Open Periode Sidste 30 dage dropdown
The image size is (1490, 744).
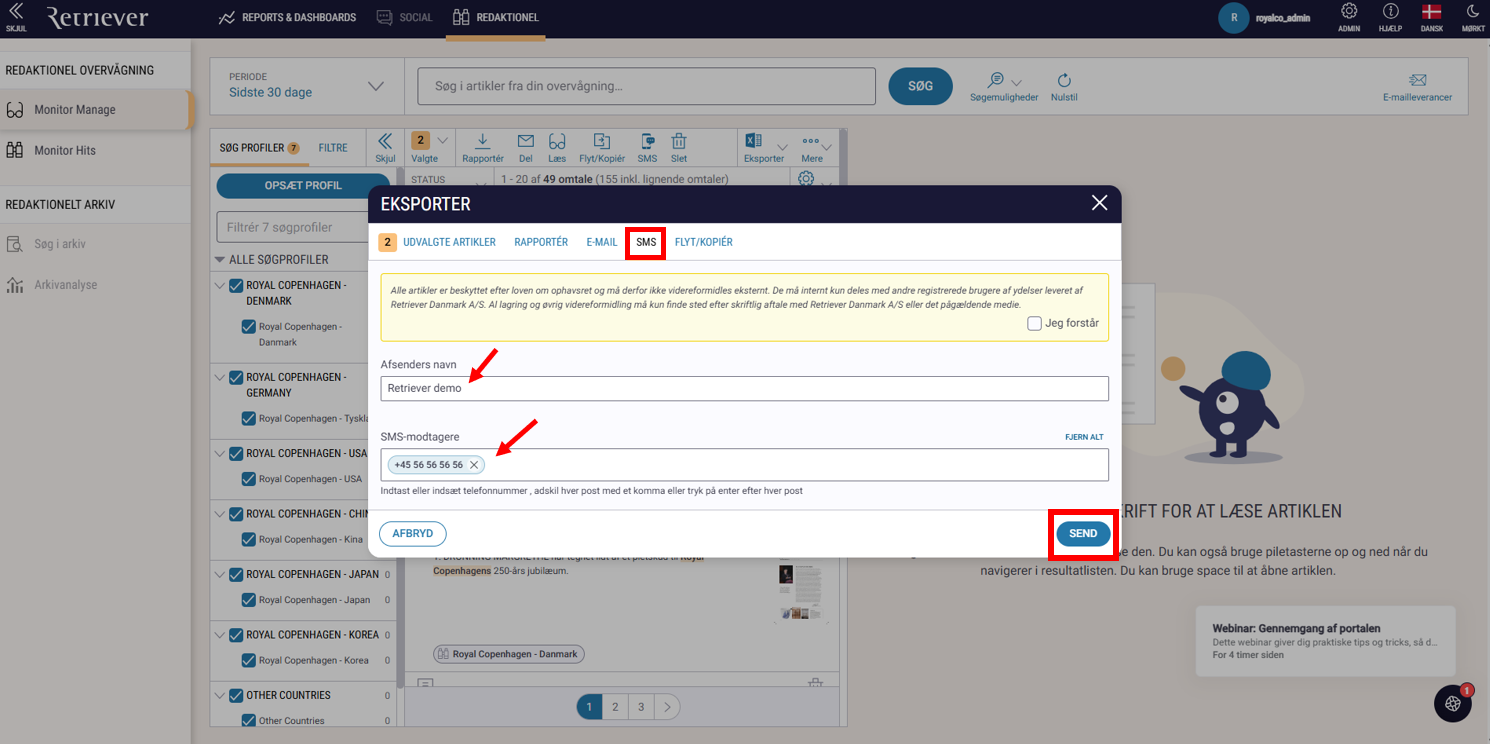click(x=306, y=86)
